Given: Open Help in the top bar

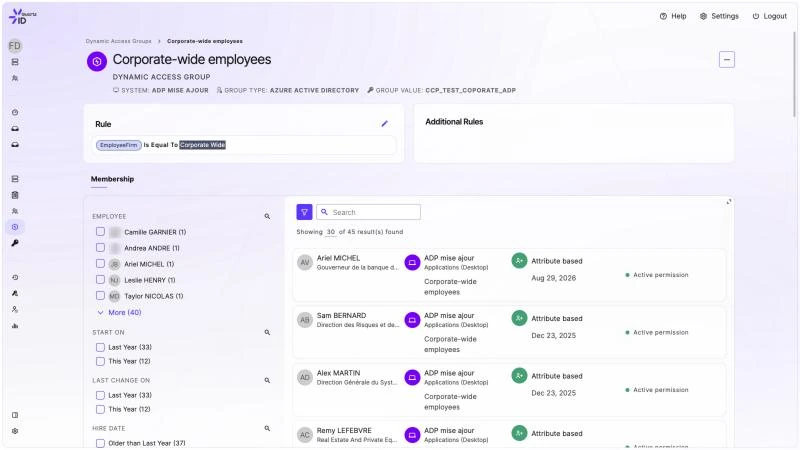Looking at the screenshot, I should [673, 16].
